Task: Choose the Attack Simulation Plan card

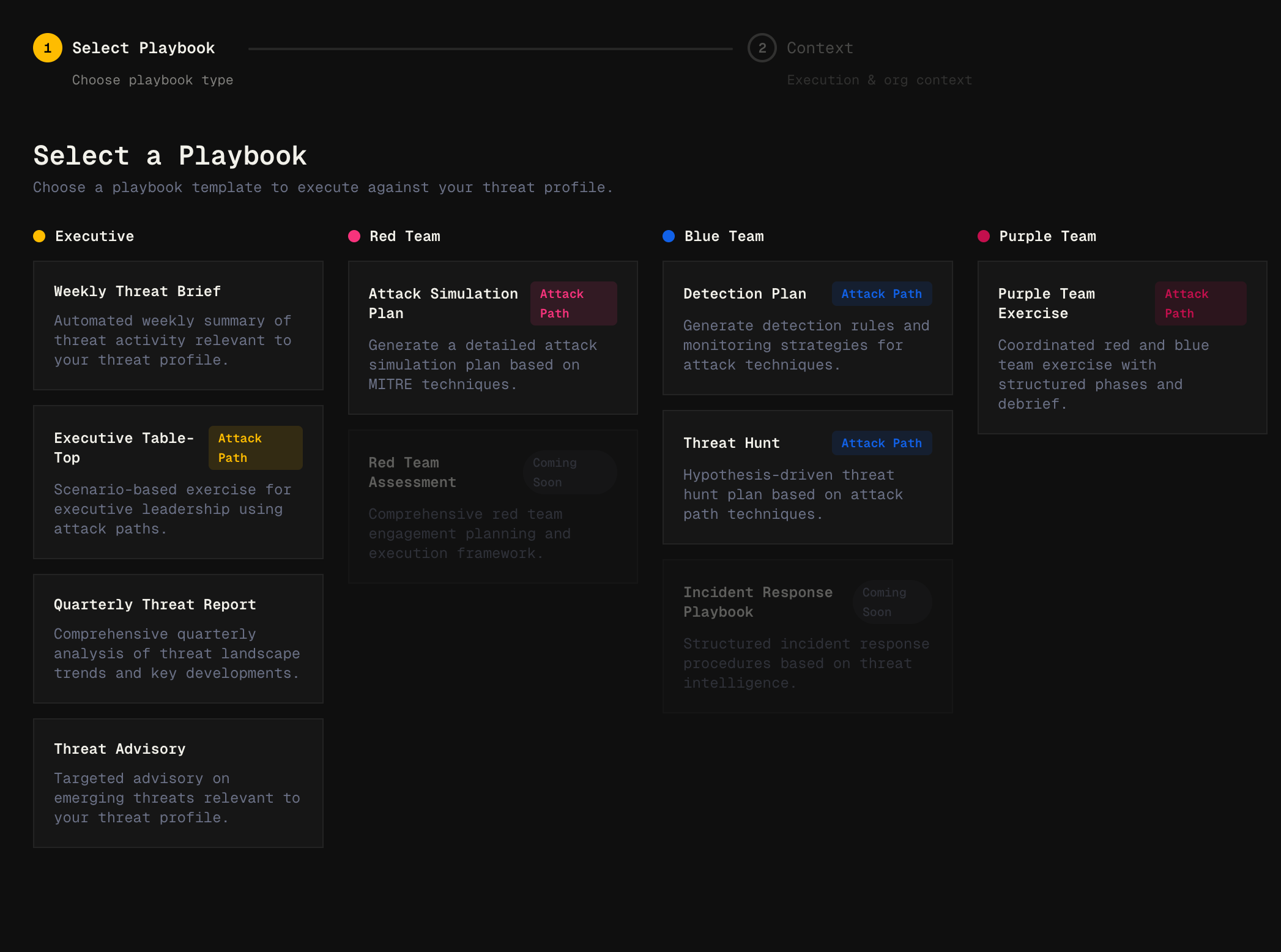Action: click(x=493, y=338)
